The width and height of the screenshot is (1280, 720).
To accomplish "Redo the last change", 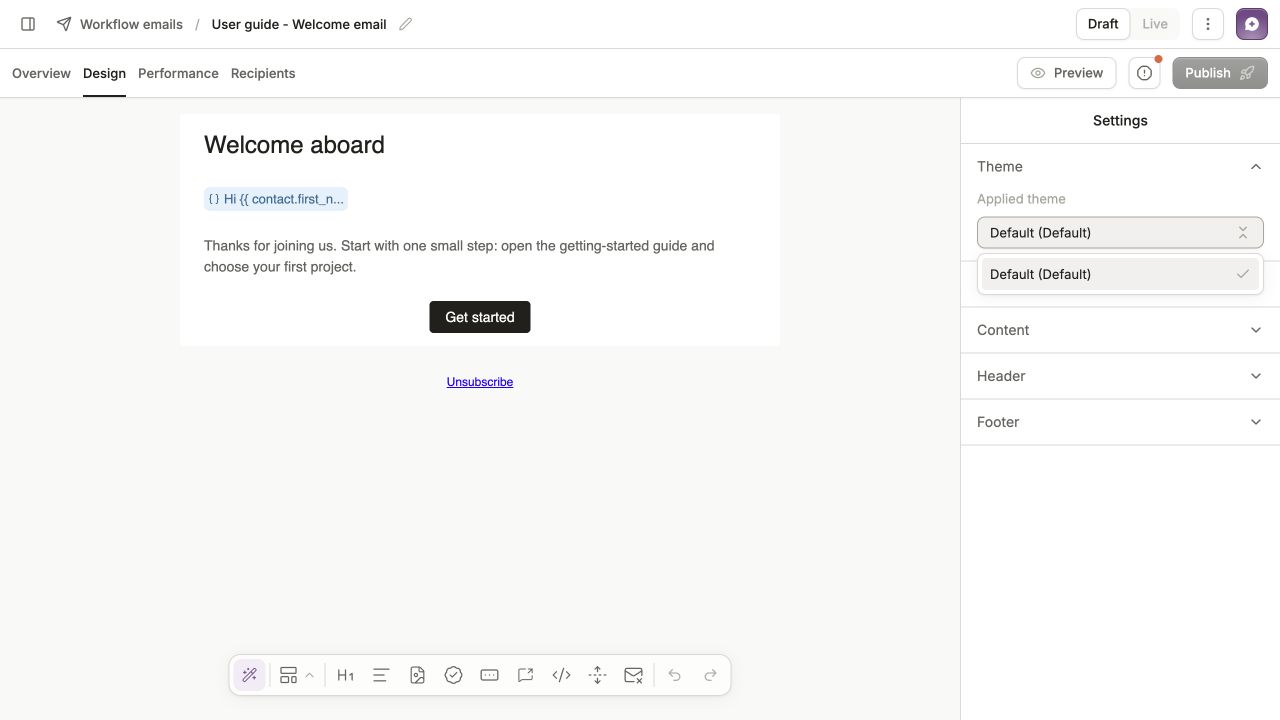I will pos(711,675).
